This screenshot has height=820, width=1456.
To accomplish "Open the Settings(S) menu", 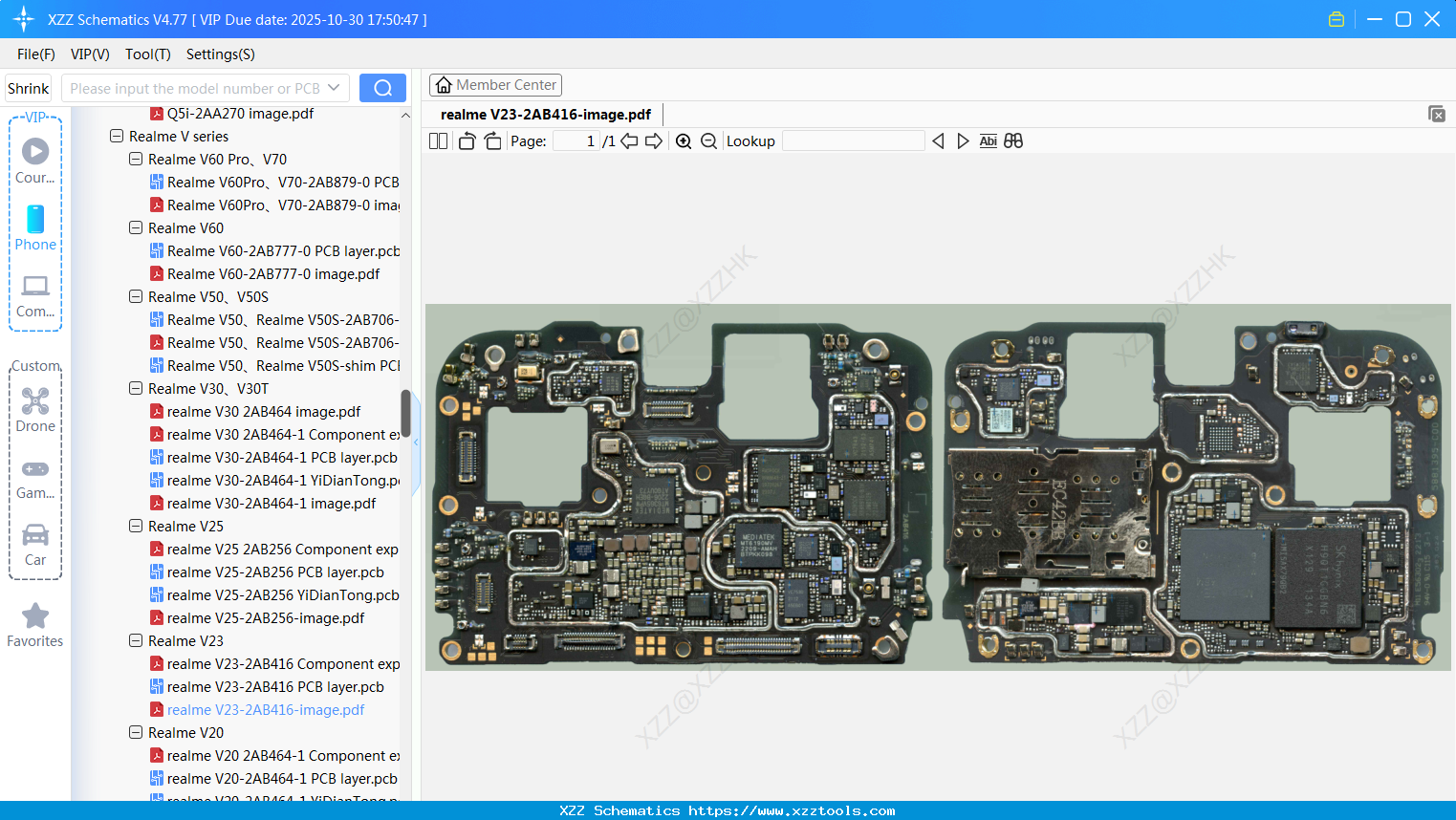I will point(220,54).
